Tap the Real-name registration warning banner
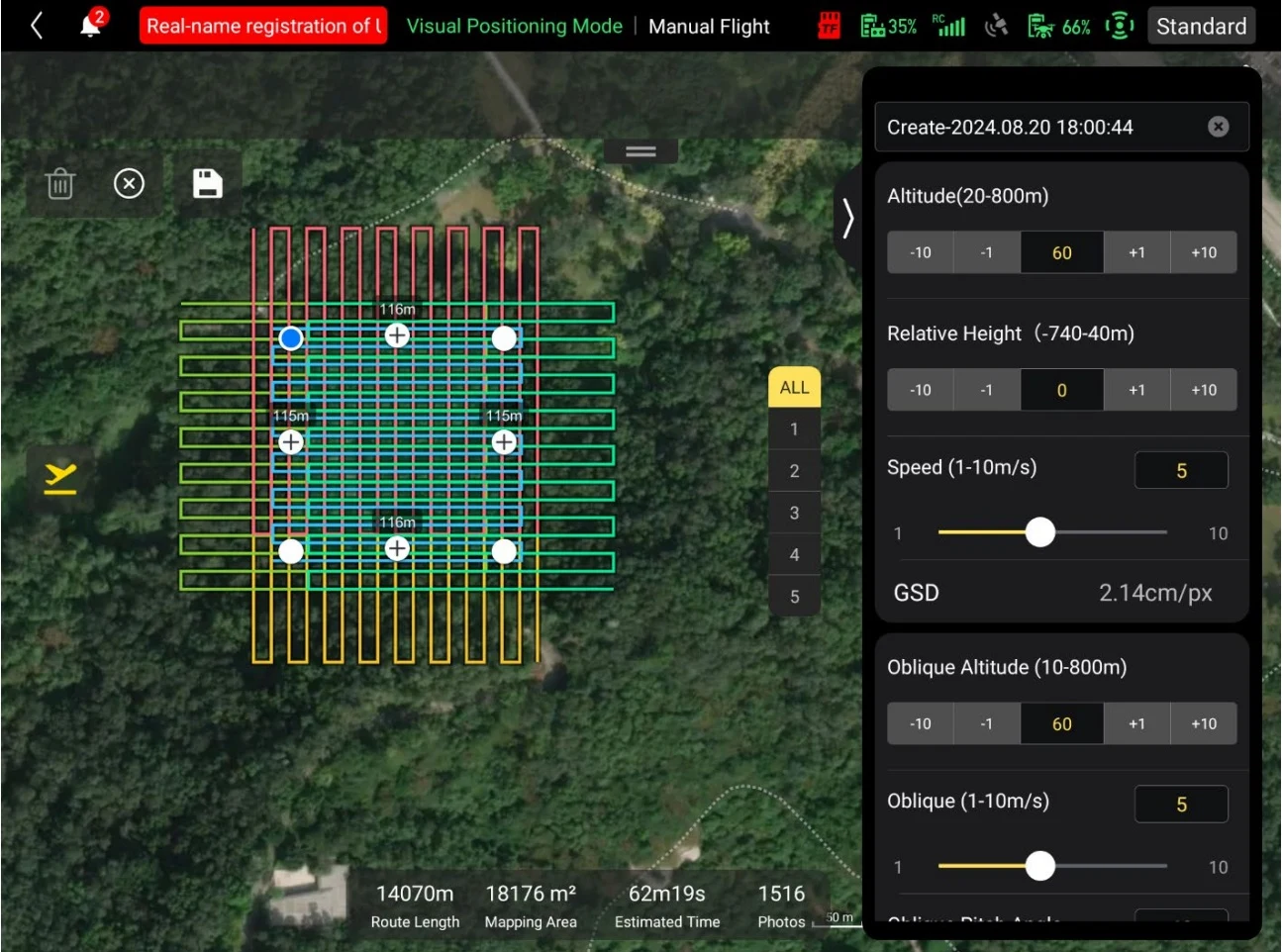The height and width of the screenshot is (952, 1282). [263, 26]
